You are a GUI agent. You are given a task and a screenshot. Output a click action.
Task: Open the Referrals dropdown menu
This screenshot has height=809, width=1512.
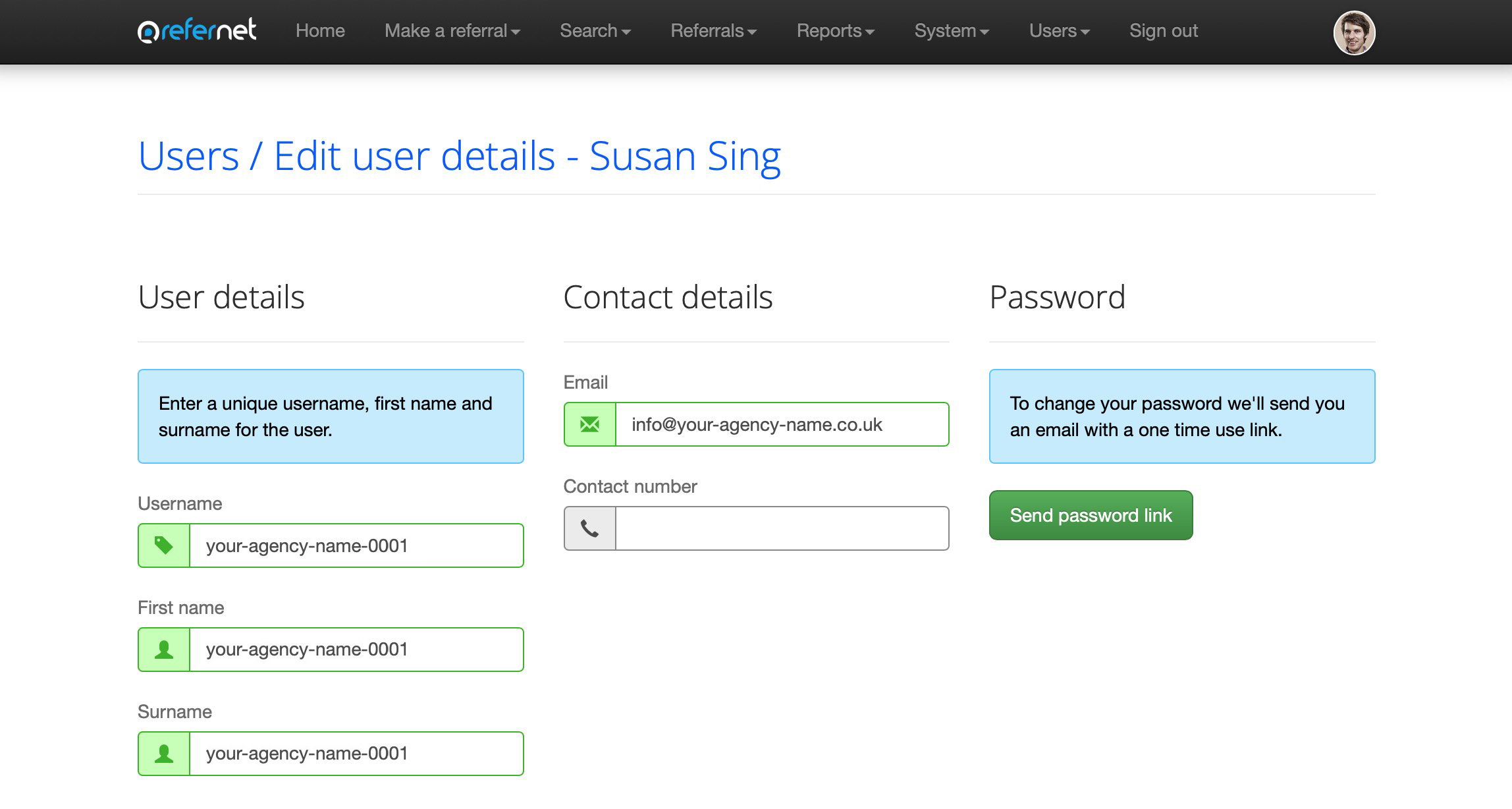[713, 31]
